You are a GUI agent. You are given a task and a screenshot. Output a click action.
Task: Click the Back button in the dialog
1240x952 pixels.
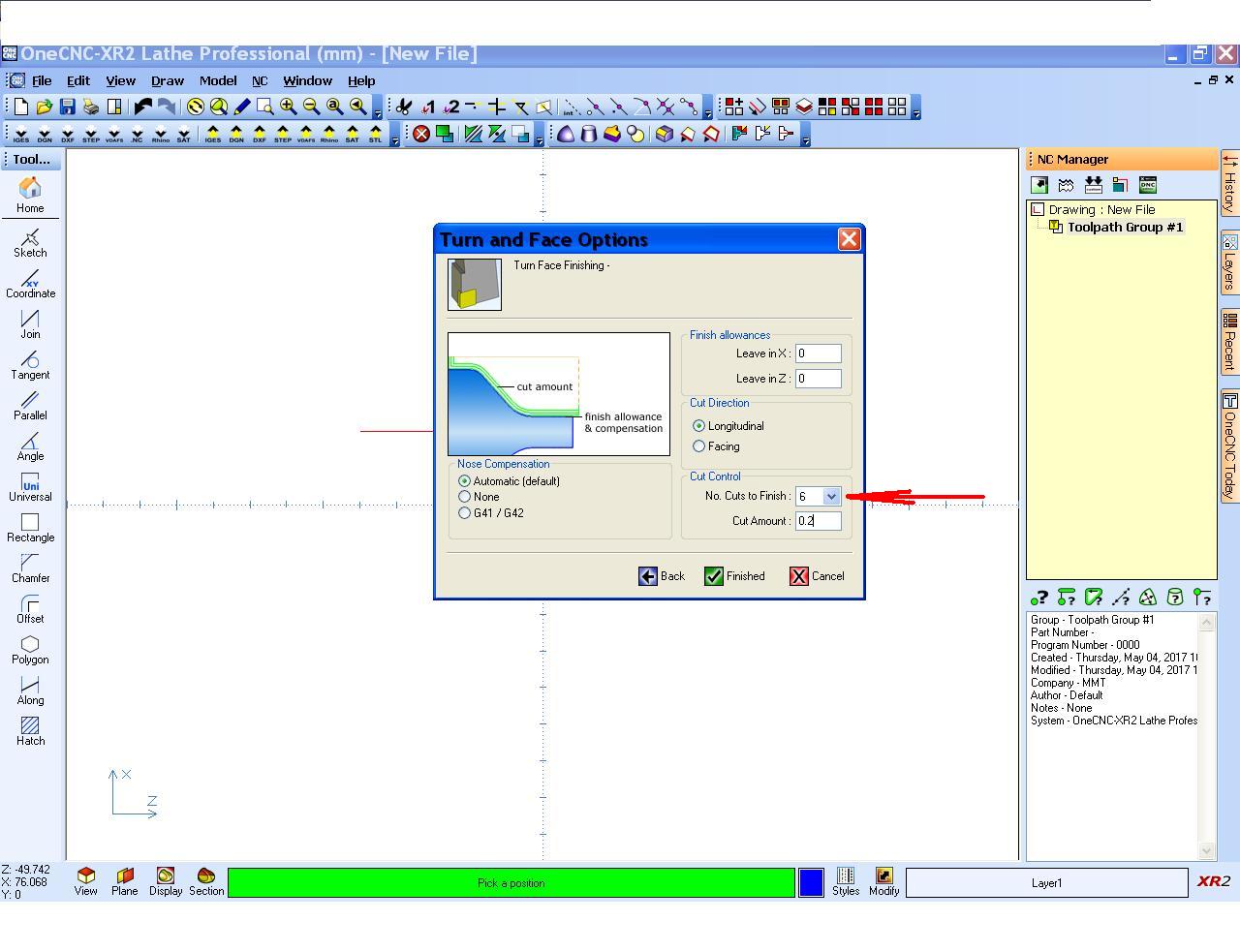tap(662, 576)
